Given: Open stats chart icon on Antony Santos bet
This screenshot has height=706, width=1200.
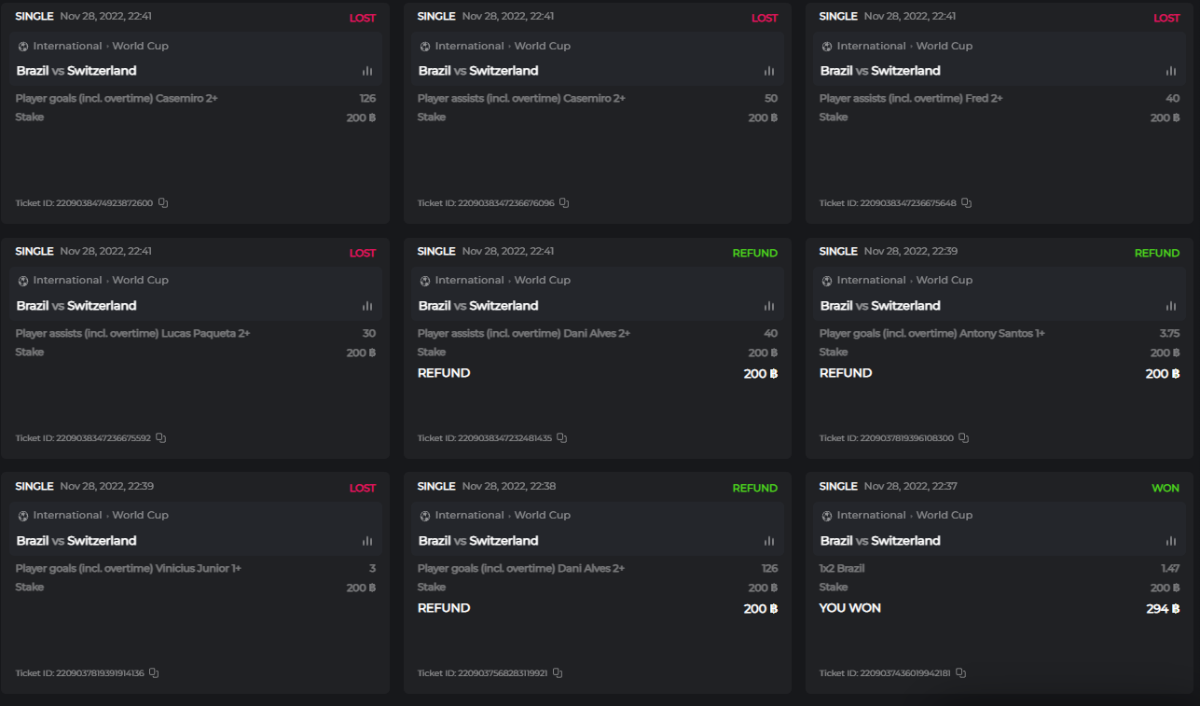Looking at the screenshot, I should pos(1171,306).
